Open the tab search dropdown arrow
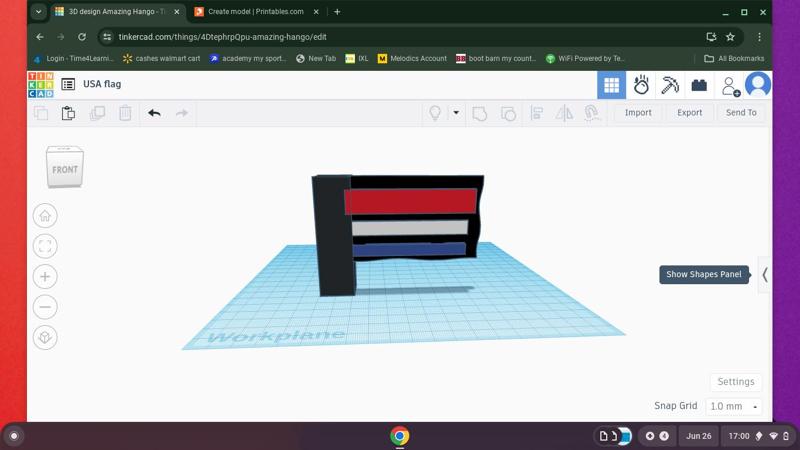This screenshot has width=800, height=450. [38, 12]
